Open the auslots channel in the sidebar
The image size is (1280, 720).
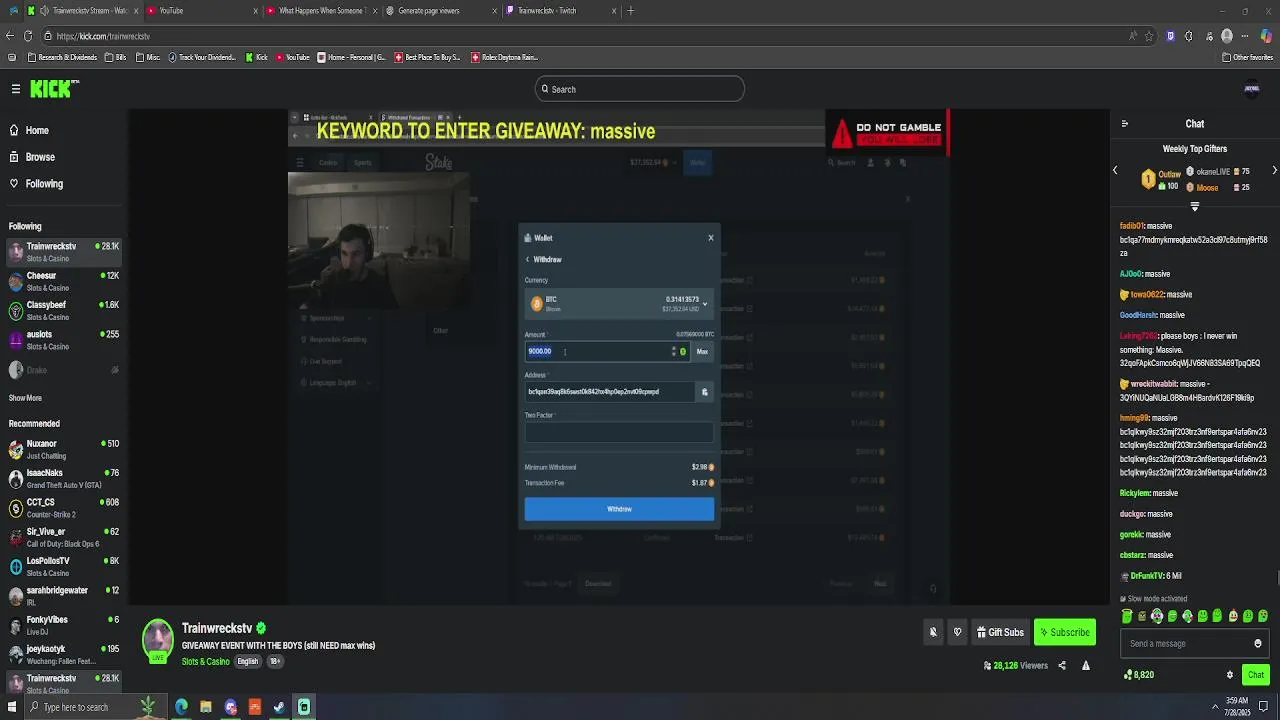(x=63, y=340)
